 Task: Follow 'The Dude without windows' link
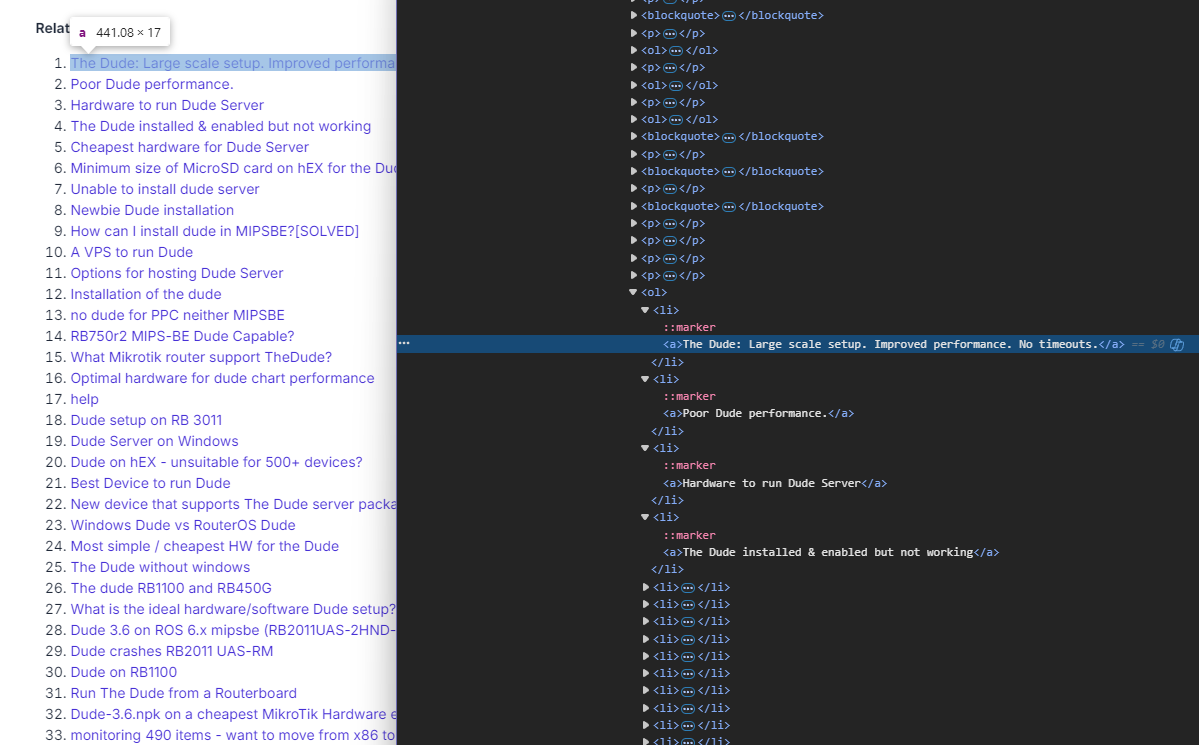(160, 568)
